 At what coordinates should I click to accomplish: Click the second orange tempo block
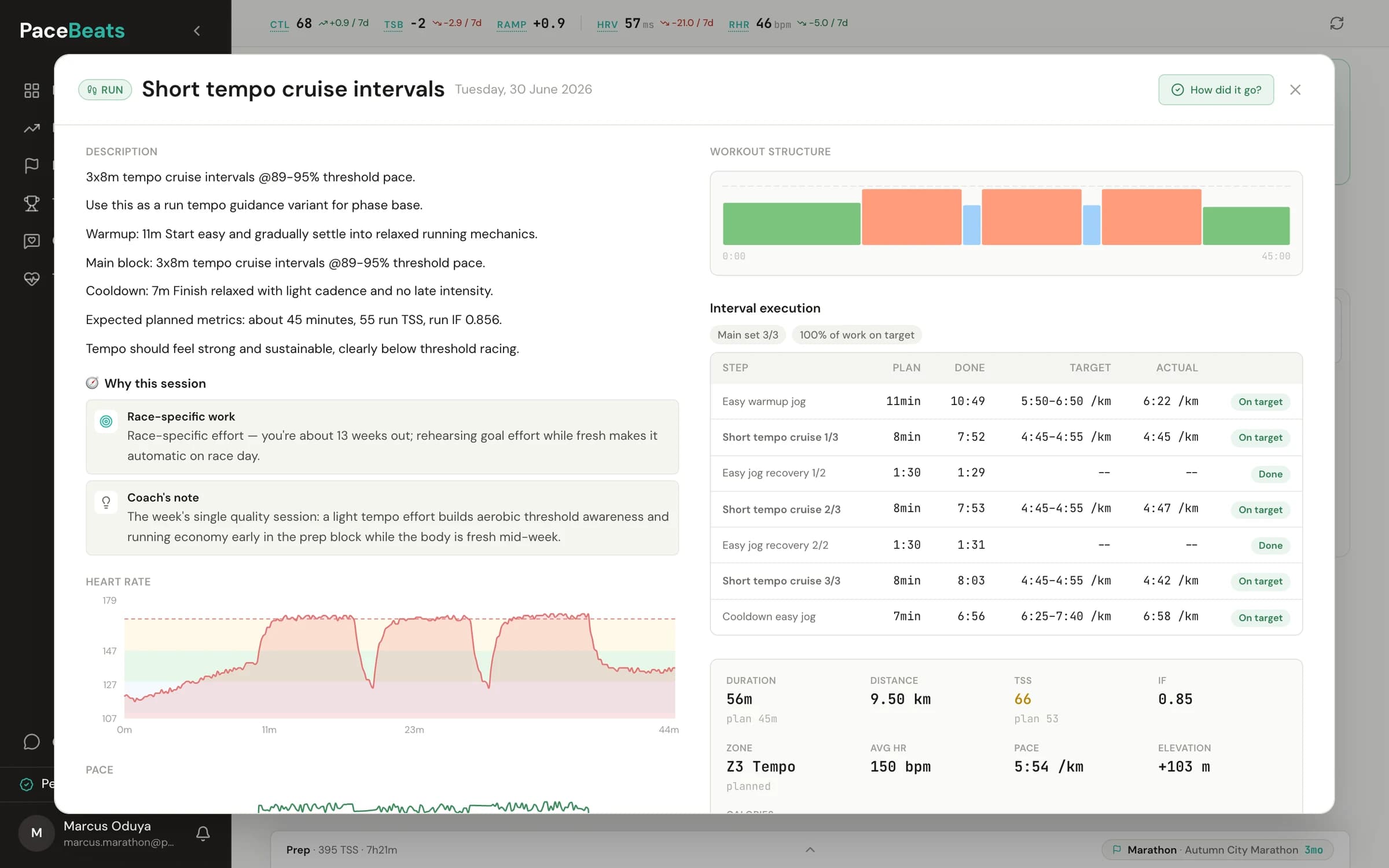tap(1031, 216)
